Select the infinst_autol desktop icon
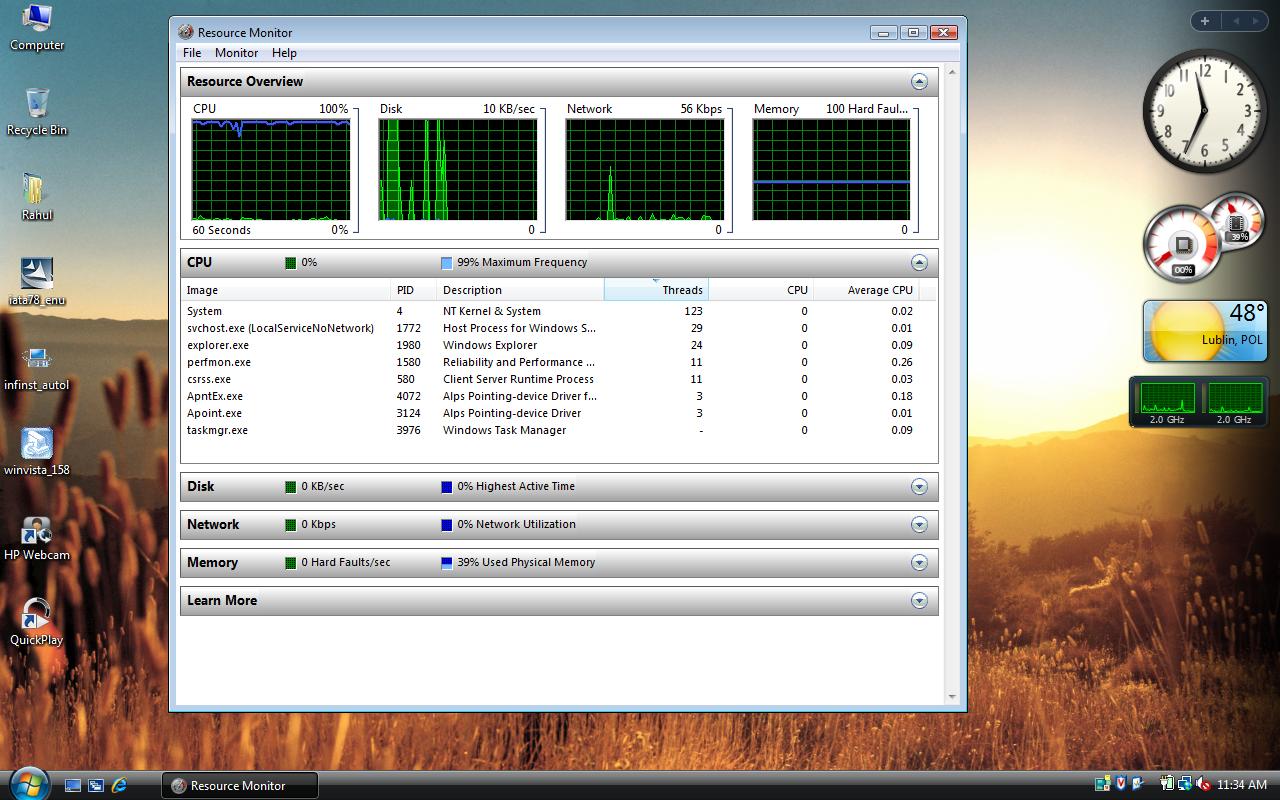 coord(37,367)
